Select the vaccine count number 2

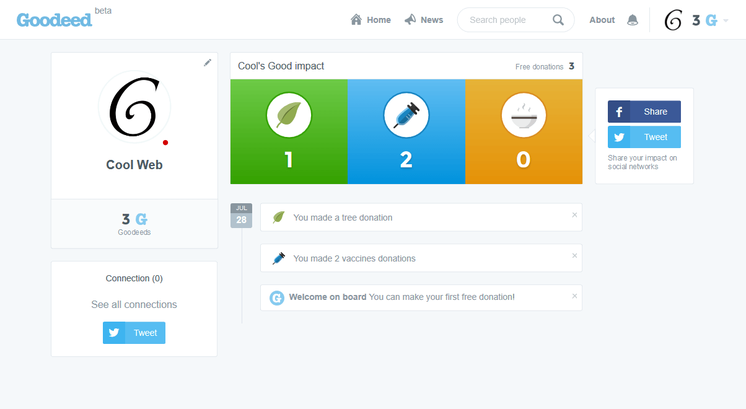point(406,160)
